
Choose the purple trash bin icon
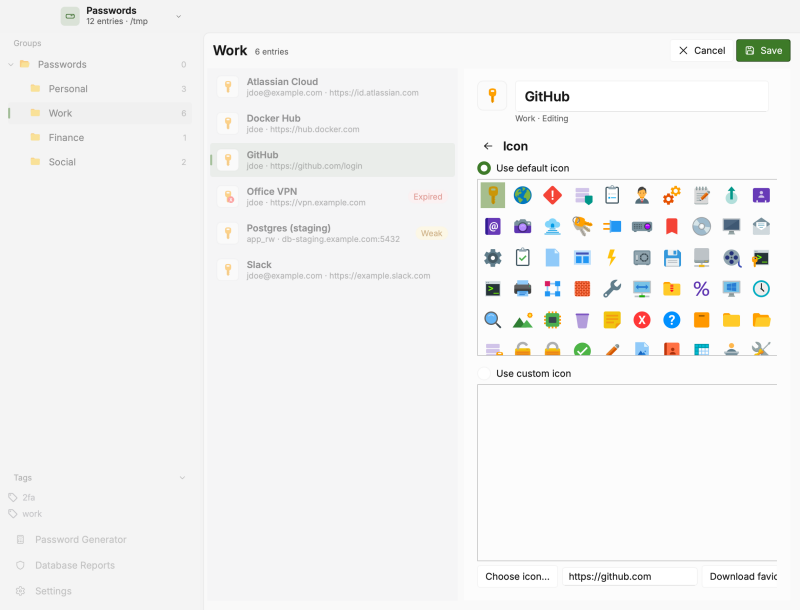tap(582, 320)
